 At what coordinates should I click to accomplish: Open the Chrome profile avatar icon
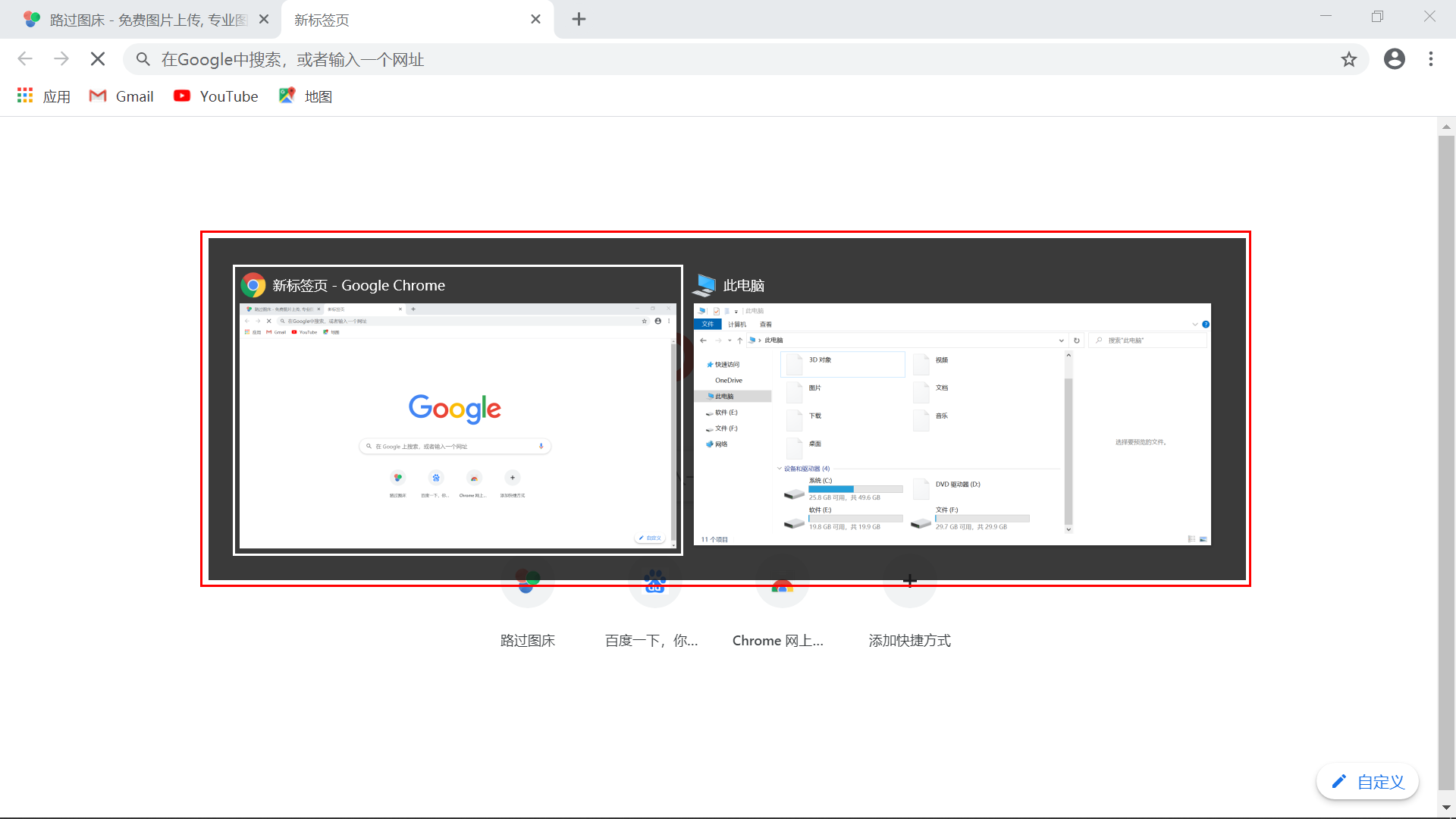1394,59
